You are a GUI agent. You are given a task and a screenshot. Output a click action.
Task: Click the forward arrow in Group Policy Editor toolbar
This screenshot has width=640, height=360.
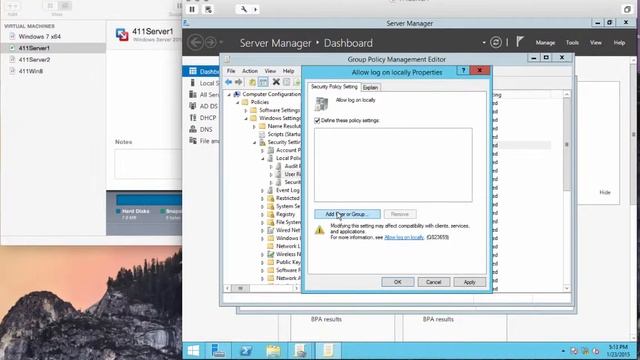tap(239, 82)
